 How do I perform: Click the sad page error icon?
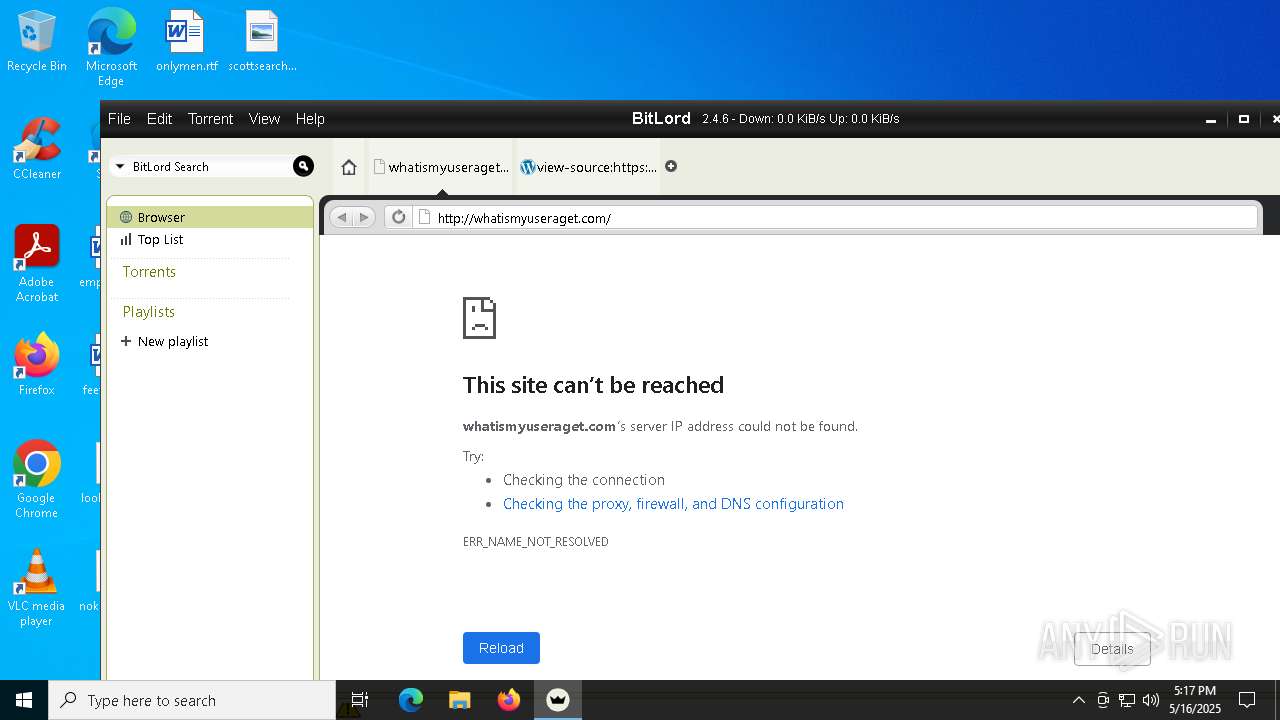click(479, 318)
